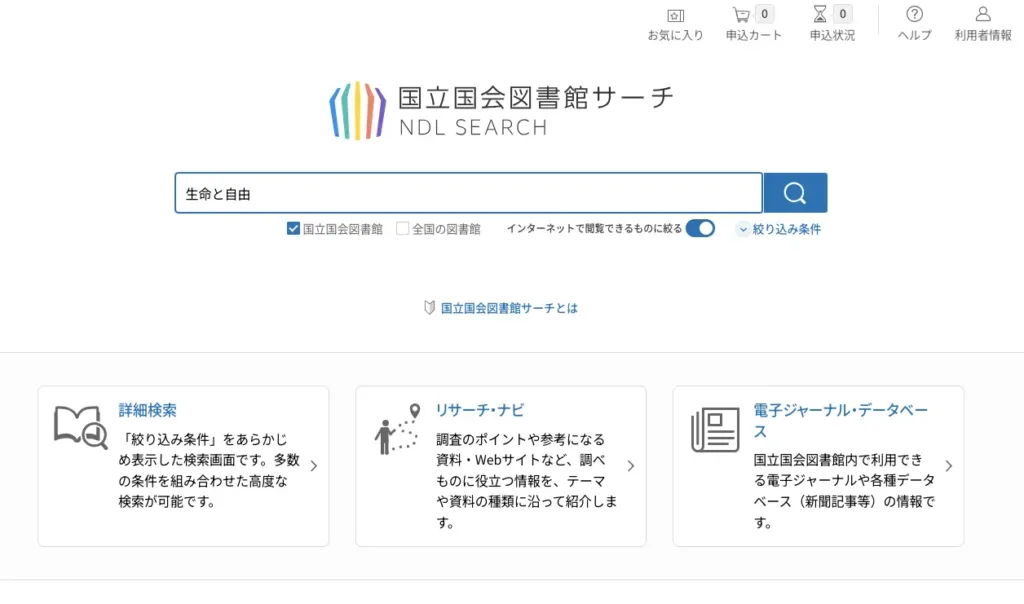
Task: Open the 申込カート cart icon
Action: click(x=741, y=15)
